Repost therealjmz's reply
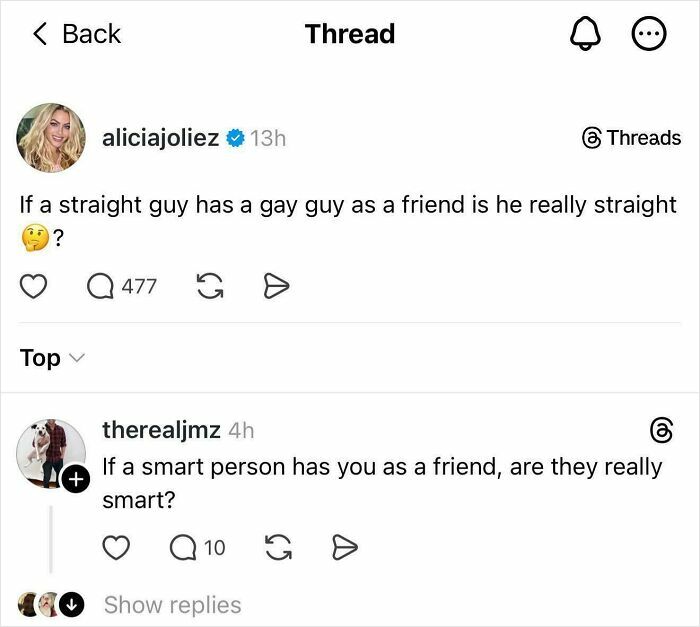Screen dimensions: 700x627 pos(277,547)
